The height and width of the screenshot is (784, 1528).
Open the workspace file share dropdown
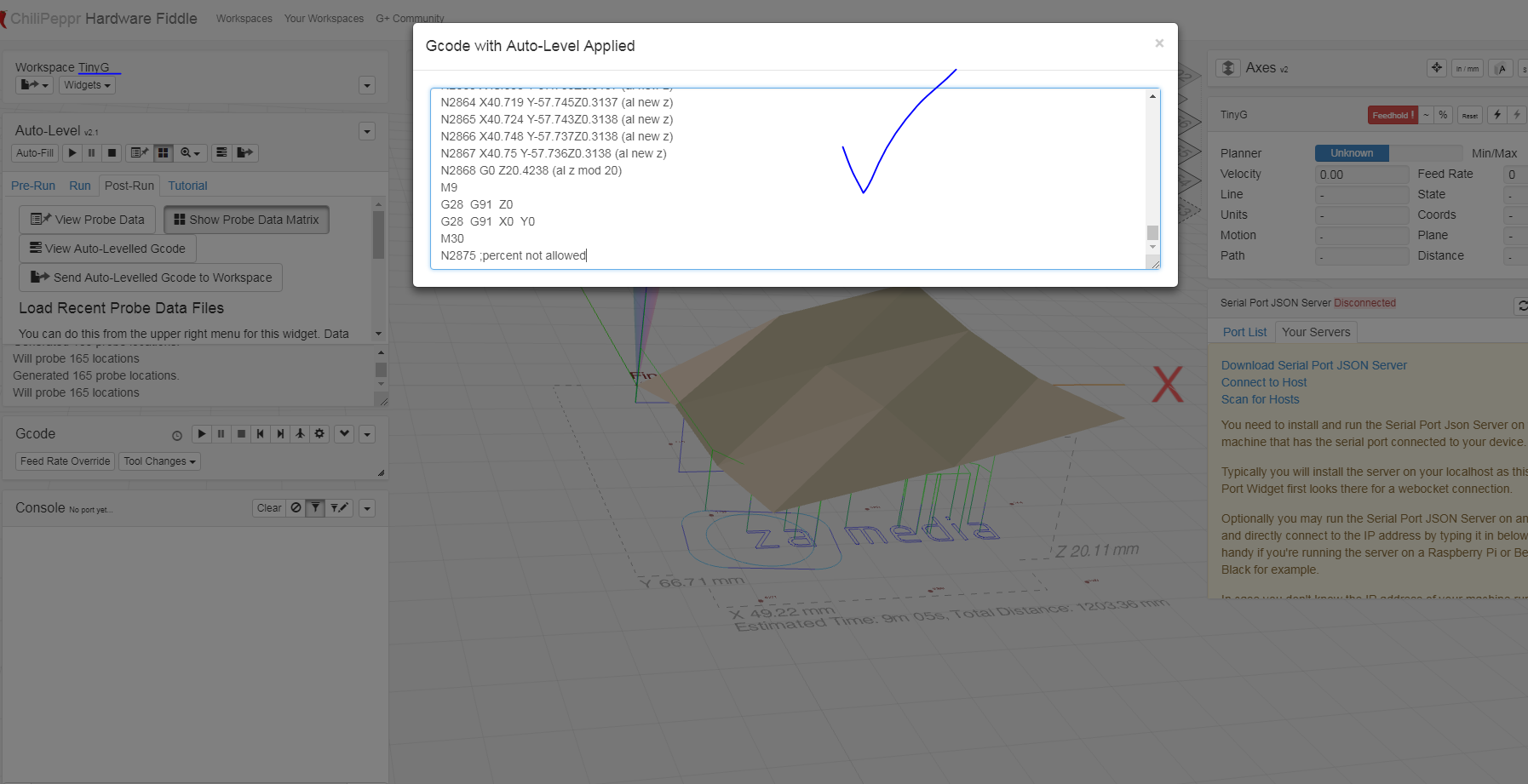click(35, 85)
